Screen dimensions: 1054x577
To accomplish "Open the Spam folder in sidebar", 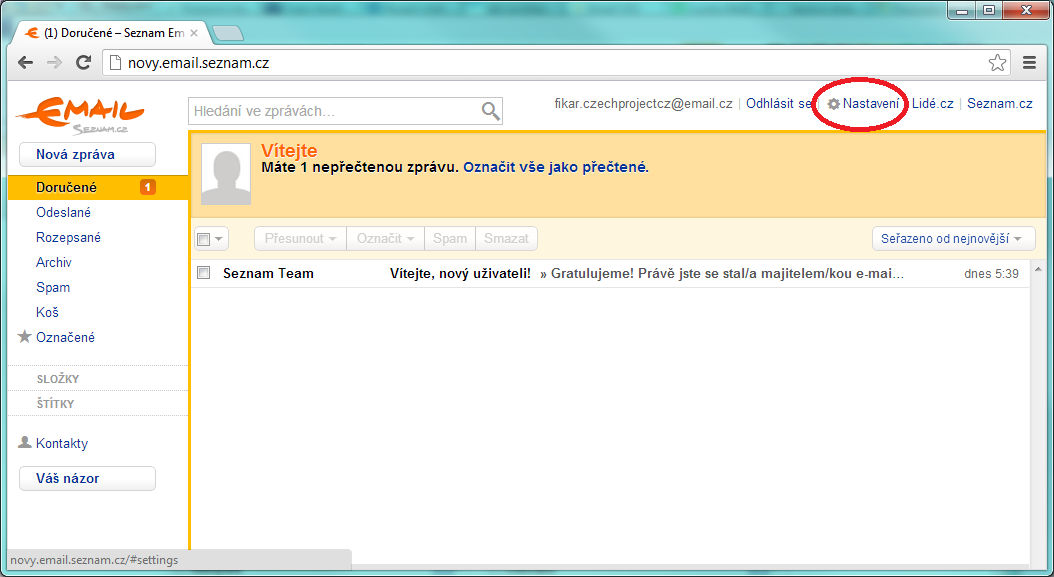I will (x=52, y=287).
